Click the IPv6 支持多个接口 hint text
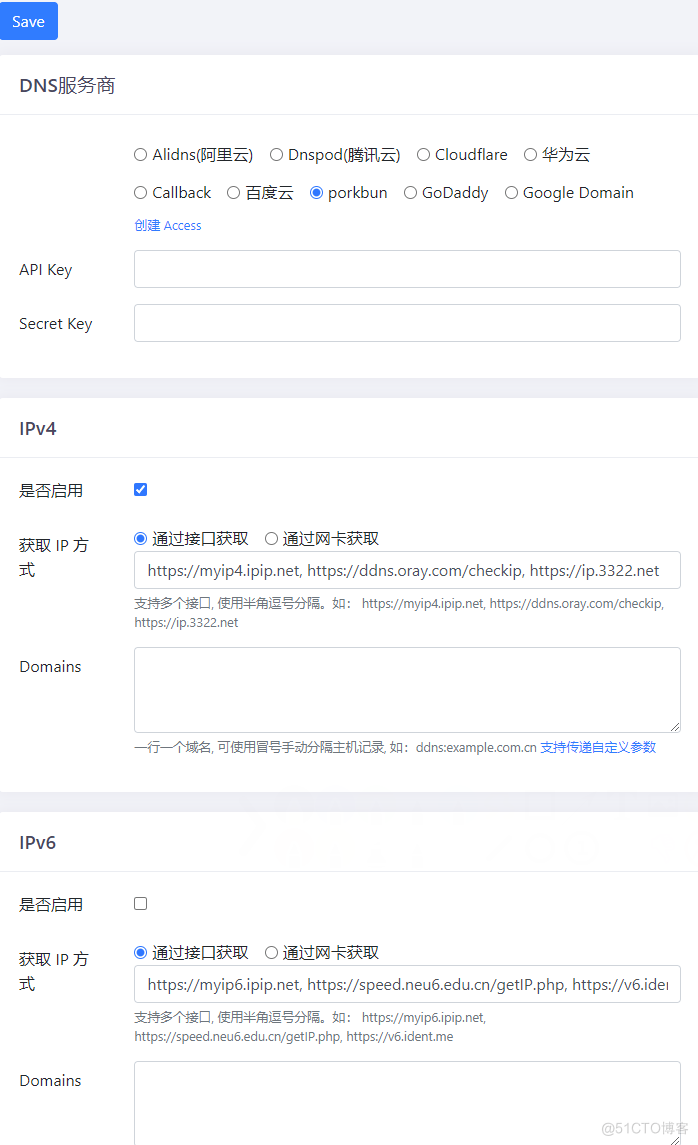This screenshot has width=698, height=1145. click(x=310, y=1027)
